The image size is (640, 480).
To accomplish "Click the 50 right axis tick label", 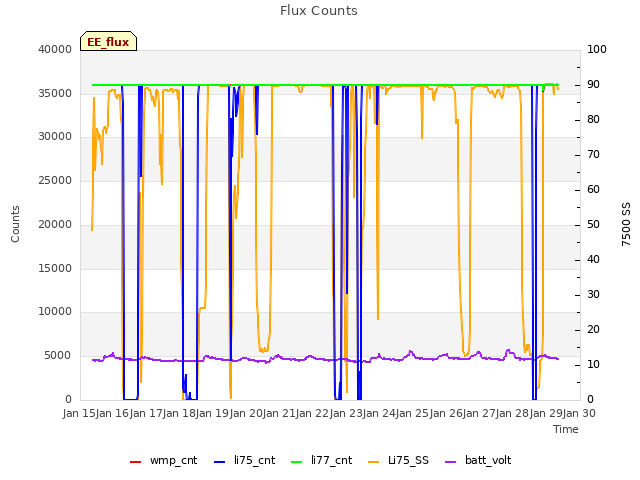I will point(593,224).
